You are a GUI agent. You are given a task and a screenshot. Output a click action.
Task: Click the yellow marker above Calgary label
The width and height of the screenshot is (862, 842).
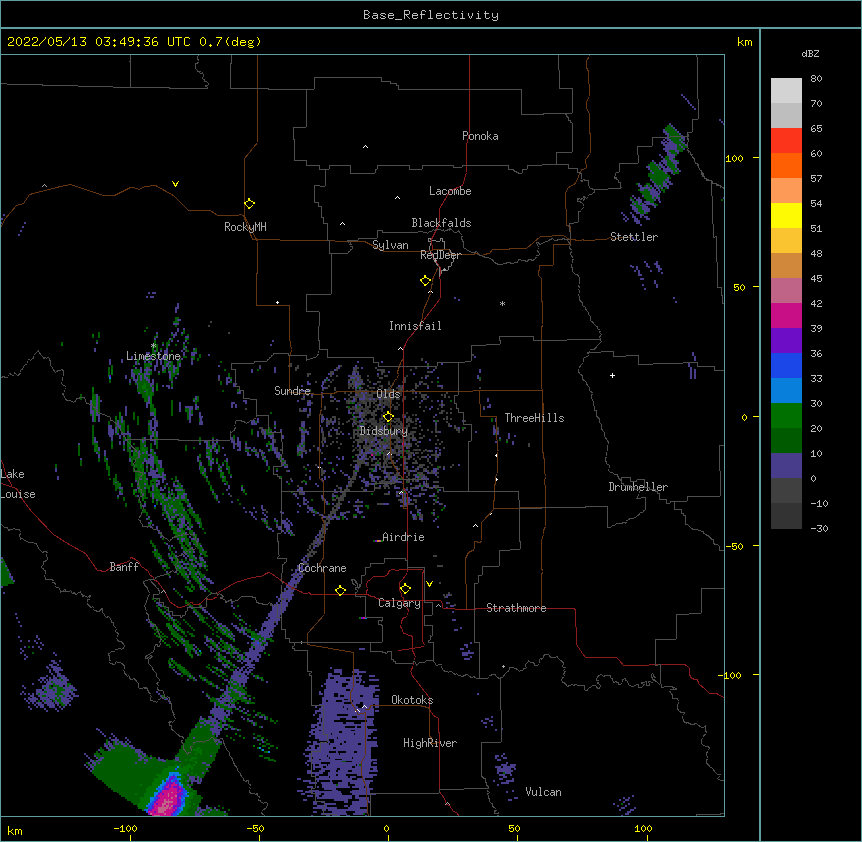[405, 589]
